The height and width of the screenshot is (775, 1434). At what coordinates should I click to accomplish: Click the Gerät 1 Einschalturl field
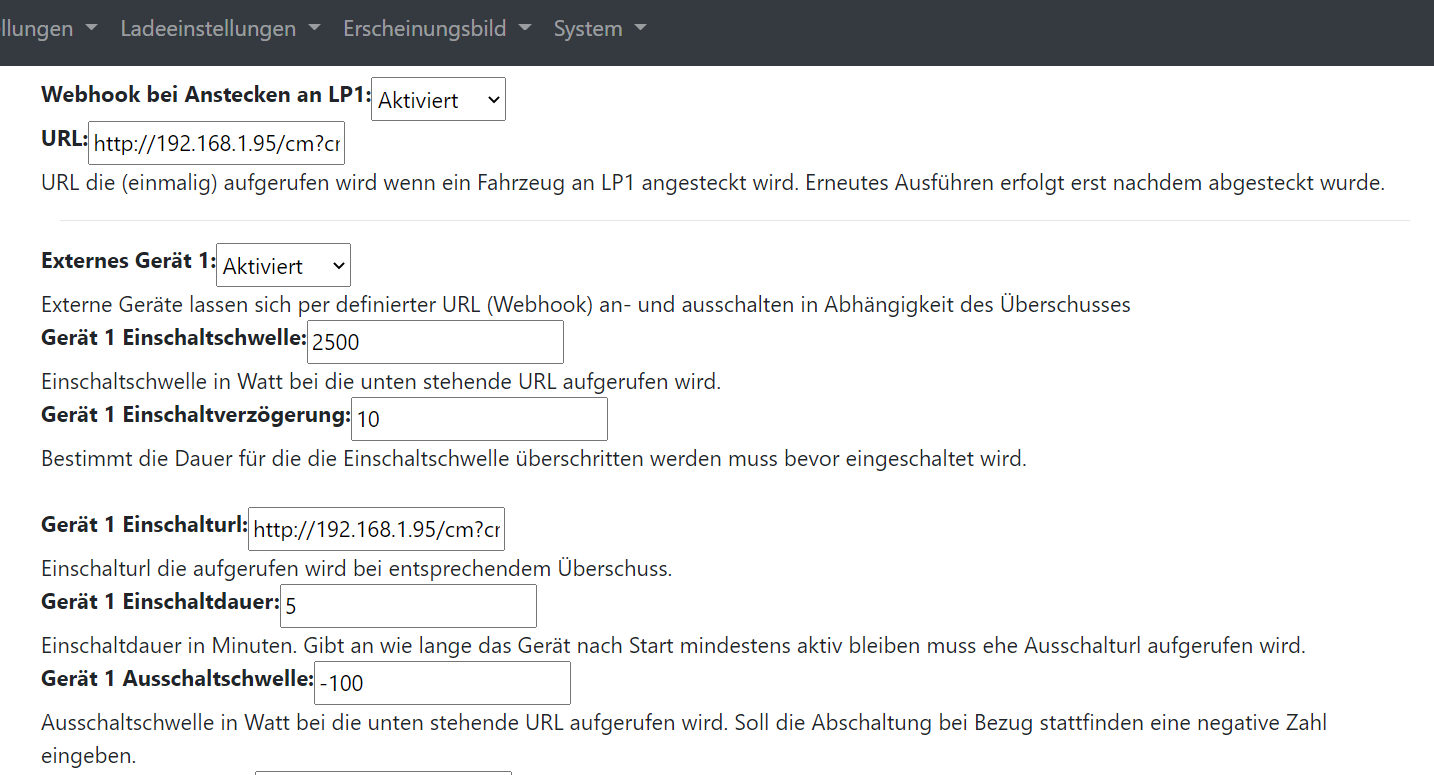tap(376, 529)
